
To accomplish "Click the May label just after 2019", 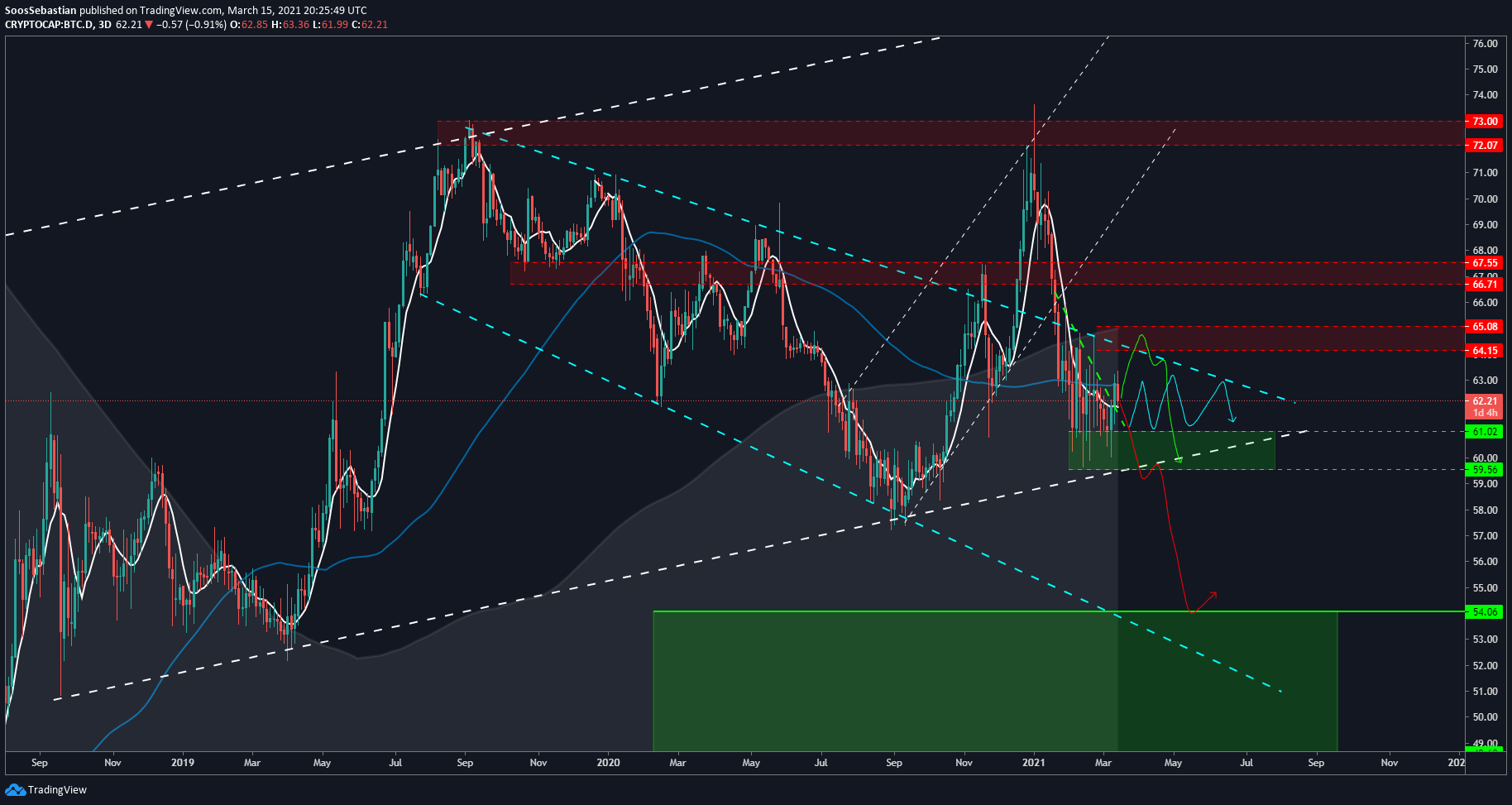I will [322, 763].
